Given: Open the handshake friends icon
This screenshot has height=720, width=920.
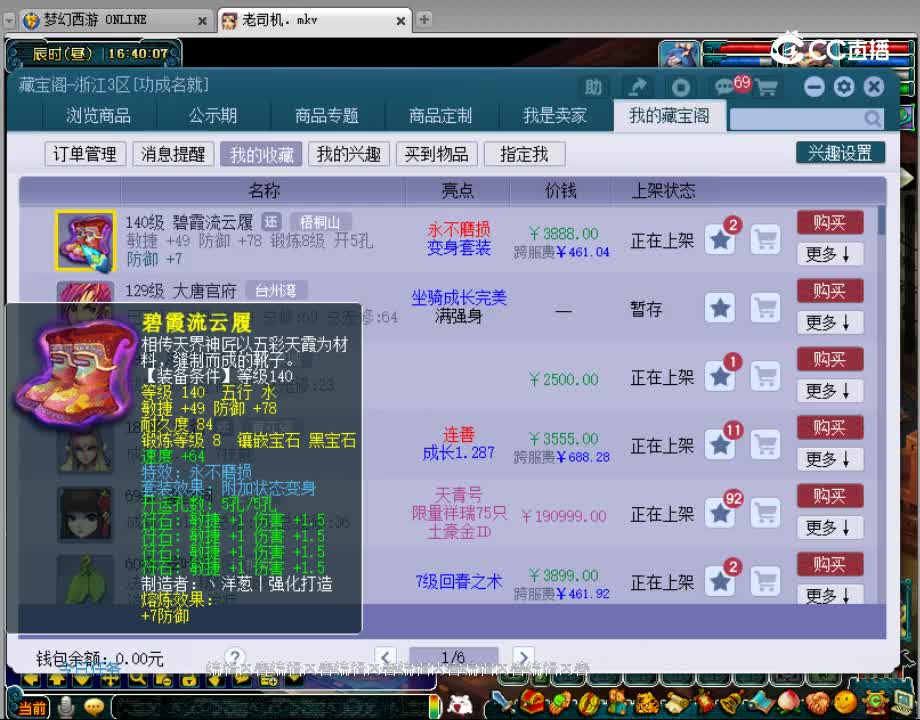Looking at the screenshot, I should (817, 702).
